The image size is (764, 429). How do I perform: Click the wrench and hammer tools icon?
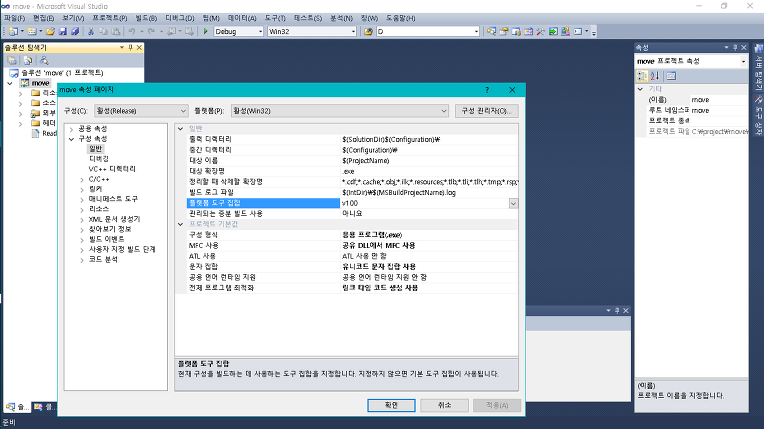click(x=540, y=31)
